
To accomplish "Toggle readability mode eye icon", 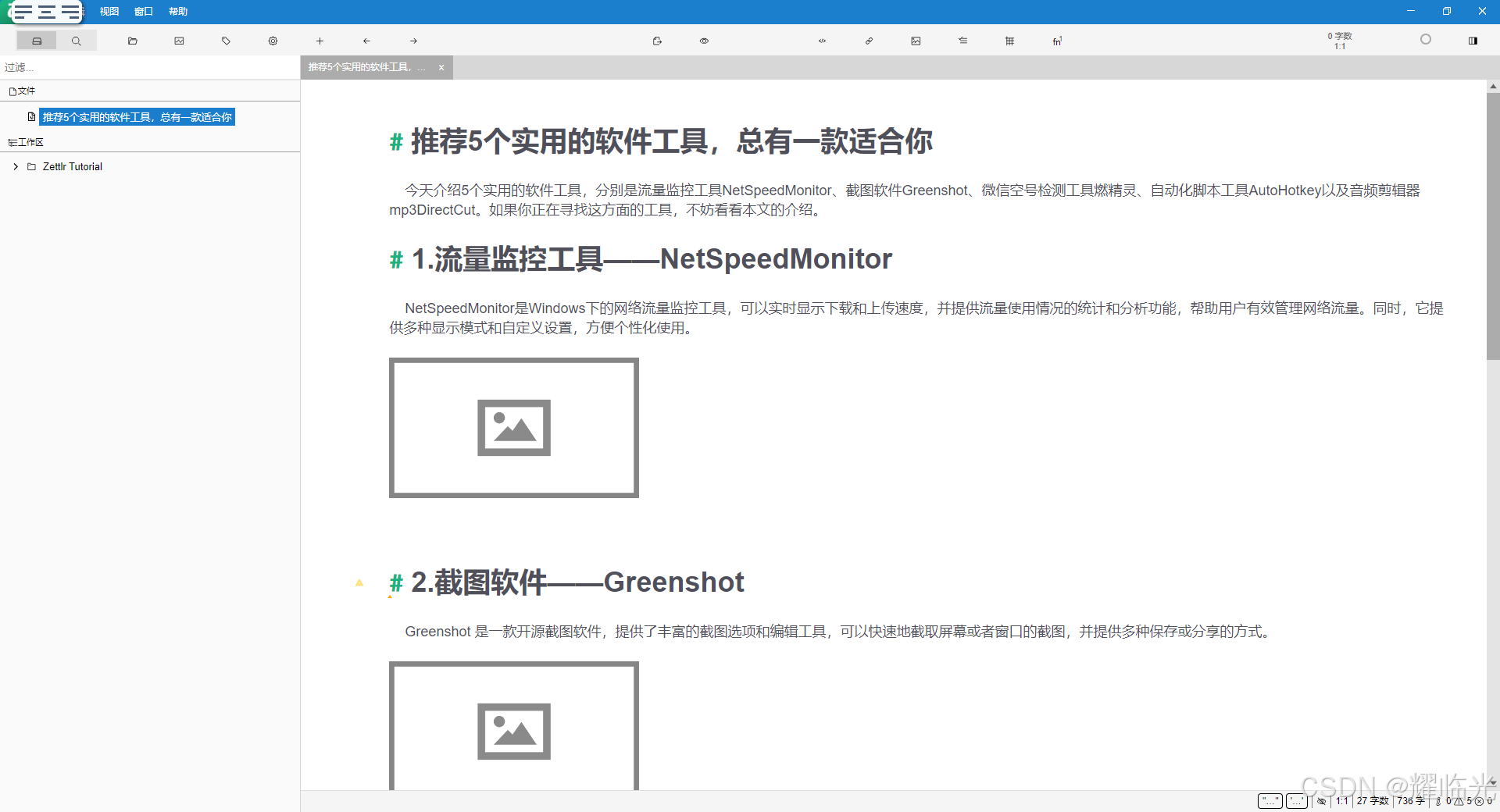I will click(x=704, y=41).
